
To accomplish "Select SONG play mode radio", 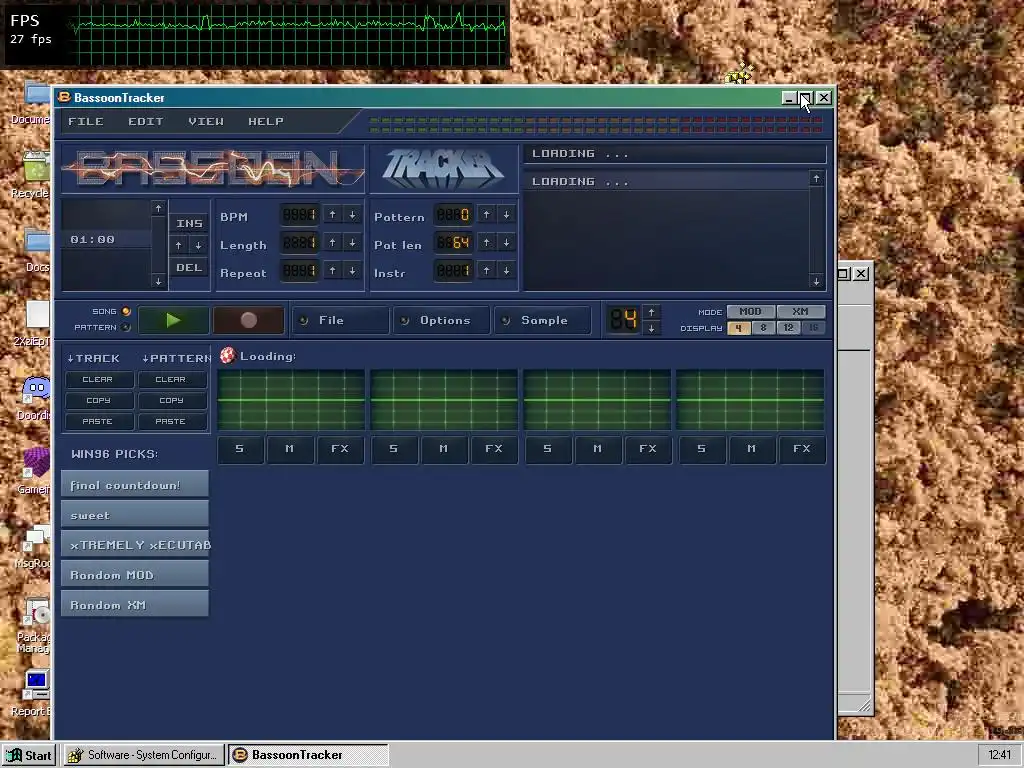I will (126, 312).
